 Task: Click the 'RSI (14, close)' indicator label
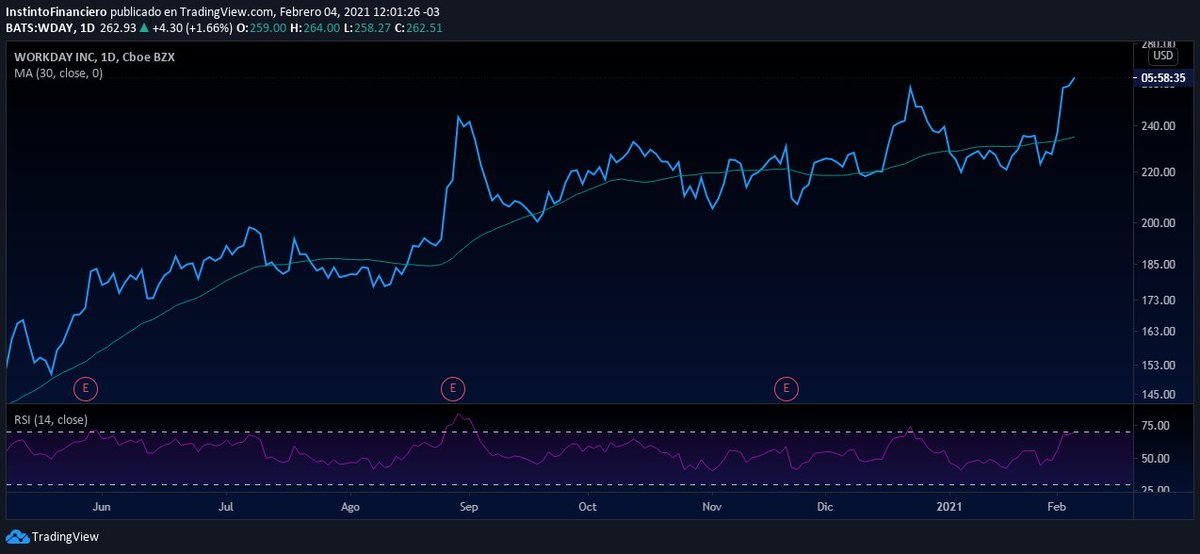[50, 419]
